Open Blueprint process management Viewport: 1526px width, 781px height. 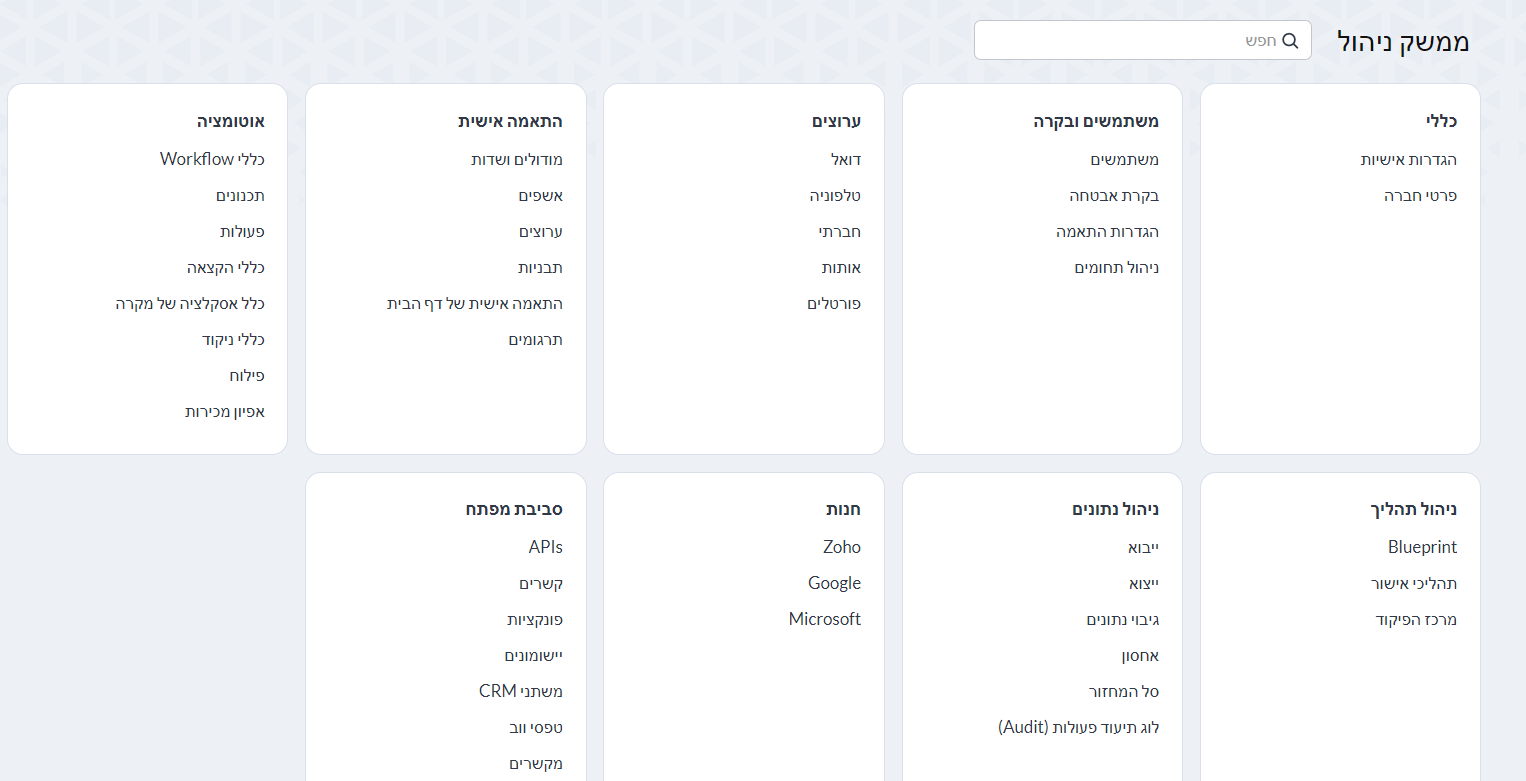coord(1422,548)
